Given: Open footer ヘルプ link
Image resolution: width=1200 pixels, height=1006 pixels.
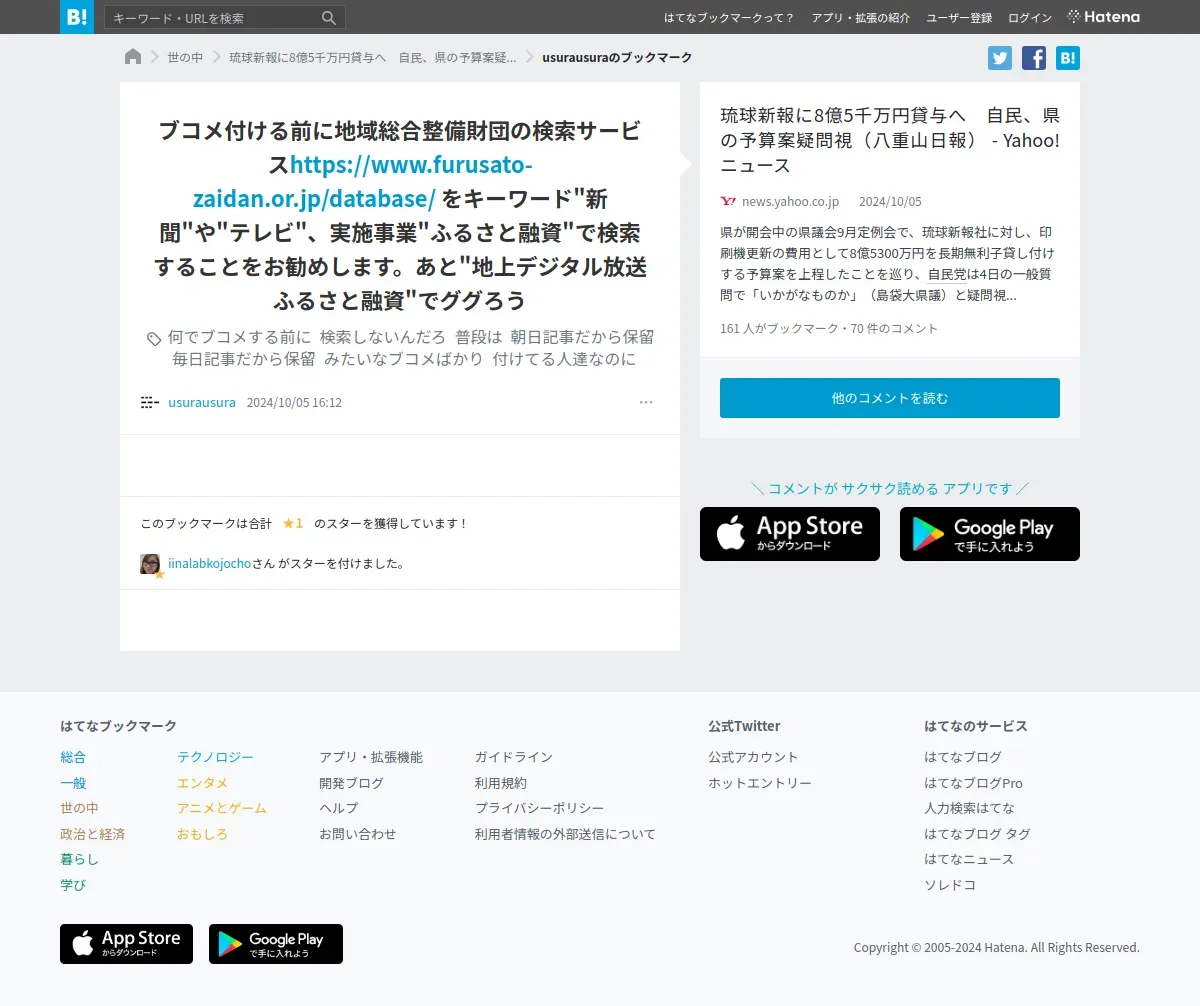Looking at the screenshot, I should click(x=338, y=808).
